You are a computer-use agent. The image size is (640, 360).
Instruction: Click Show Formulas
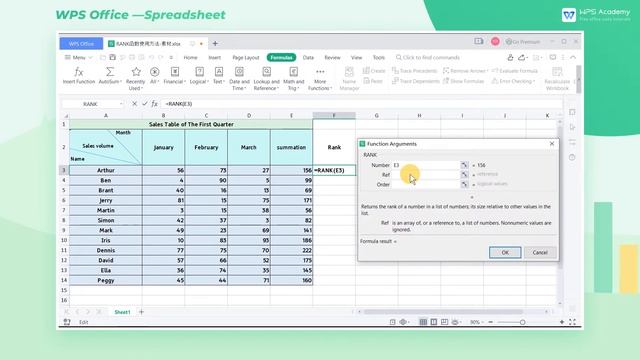coord(464,81)
